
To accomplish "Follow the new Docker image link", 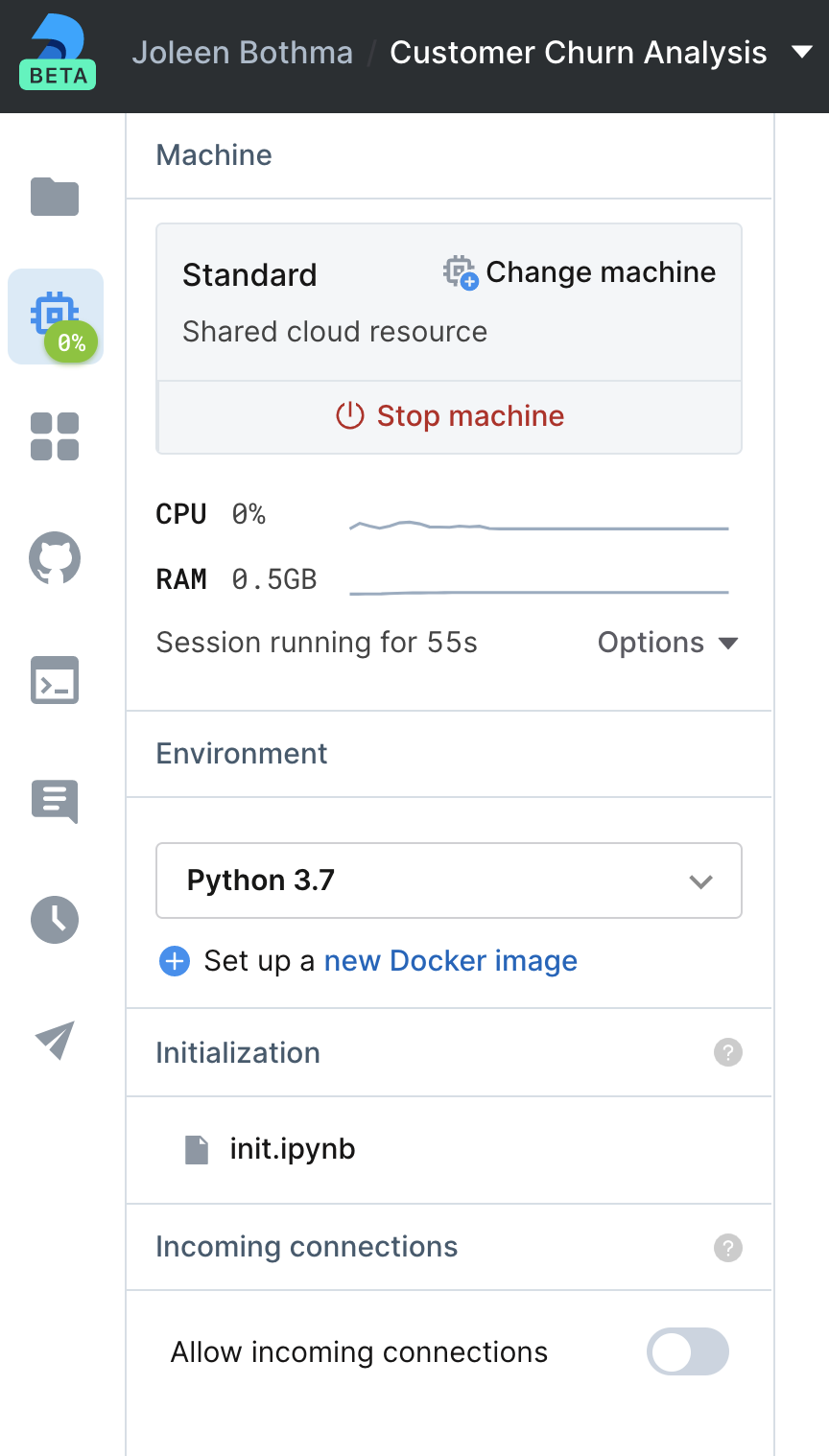I will [x=451, y=961].
